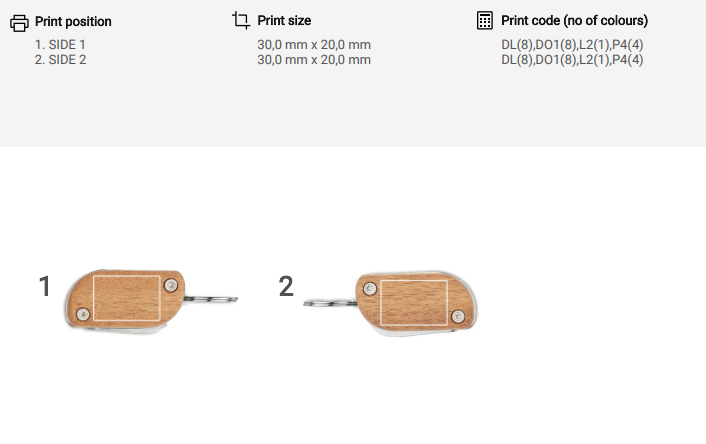
Task: Click the second-row DL(8),DO1(8),L2(1),P4(4) print code
Action: pyautogui.click(x=572, y=60)
